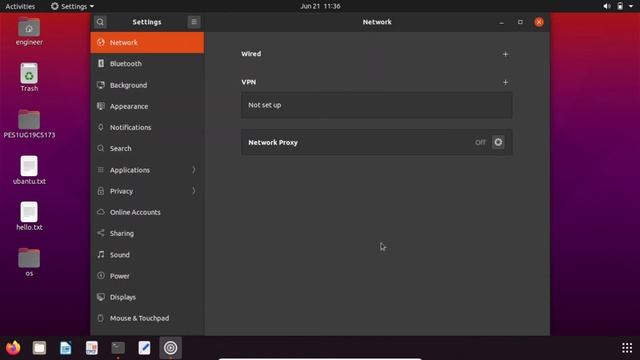Image resolution: width=640 pixels, height=360 pixels.
Task: Open Bluetooth settings
Action: pos(147,64)
